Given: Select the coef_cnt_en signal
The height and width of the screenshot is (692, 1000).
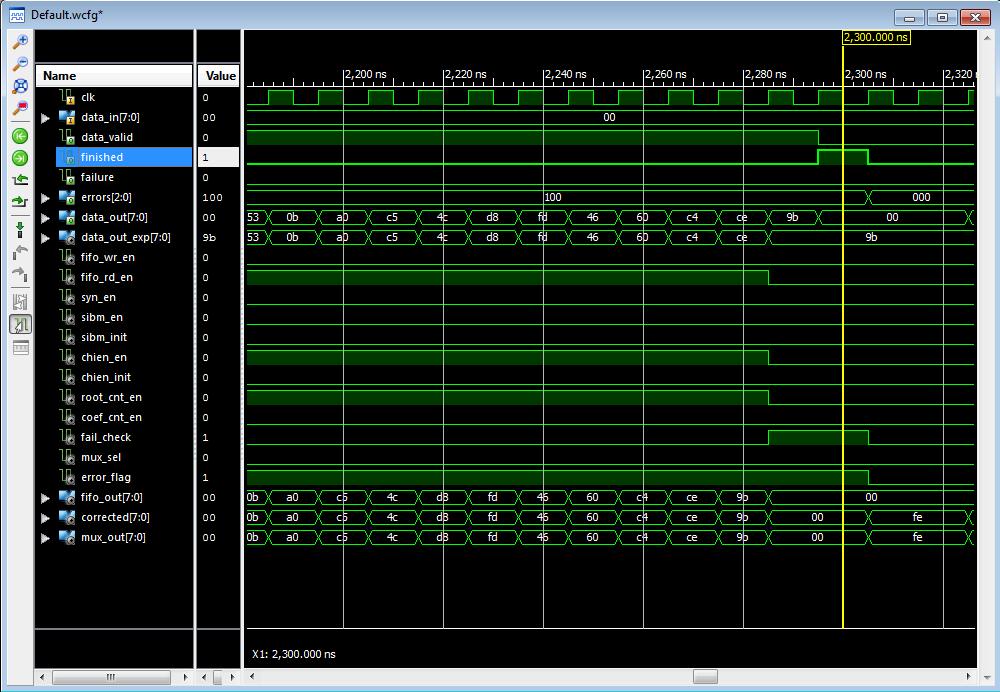Looking at the screenshot, I should (x=111, y=417).
